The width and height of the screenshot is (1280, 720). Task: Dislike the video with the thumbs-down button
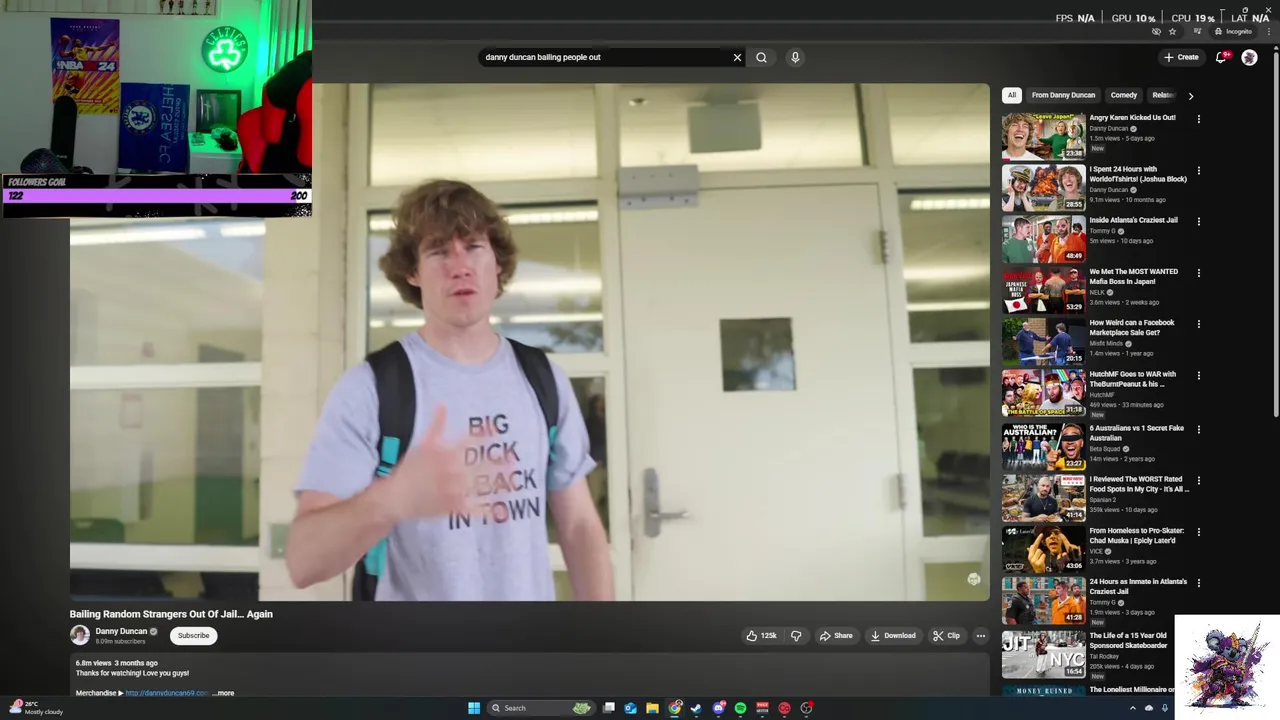(796, 635)
